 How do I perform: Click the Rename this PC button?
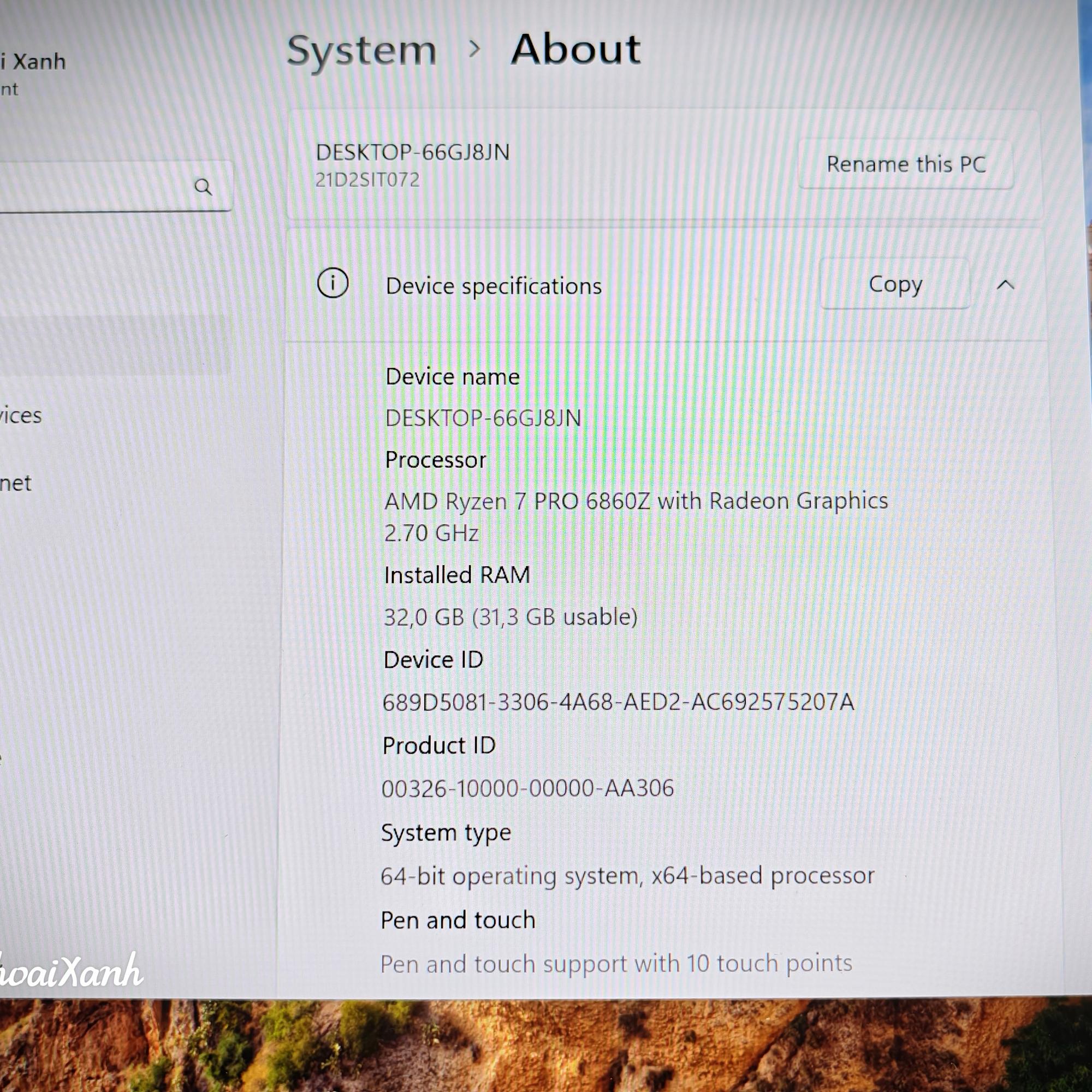[905, 164]
